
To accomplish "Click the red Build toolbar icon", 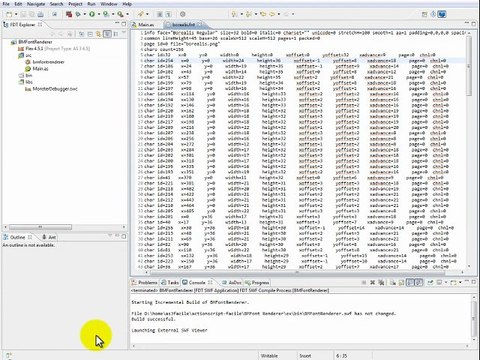I will (x=69, y=14).
